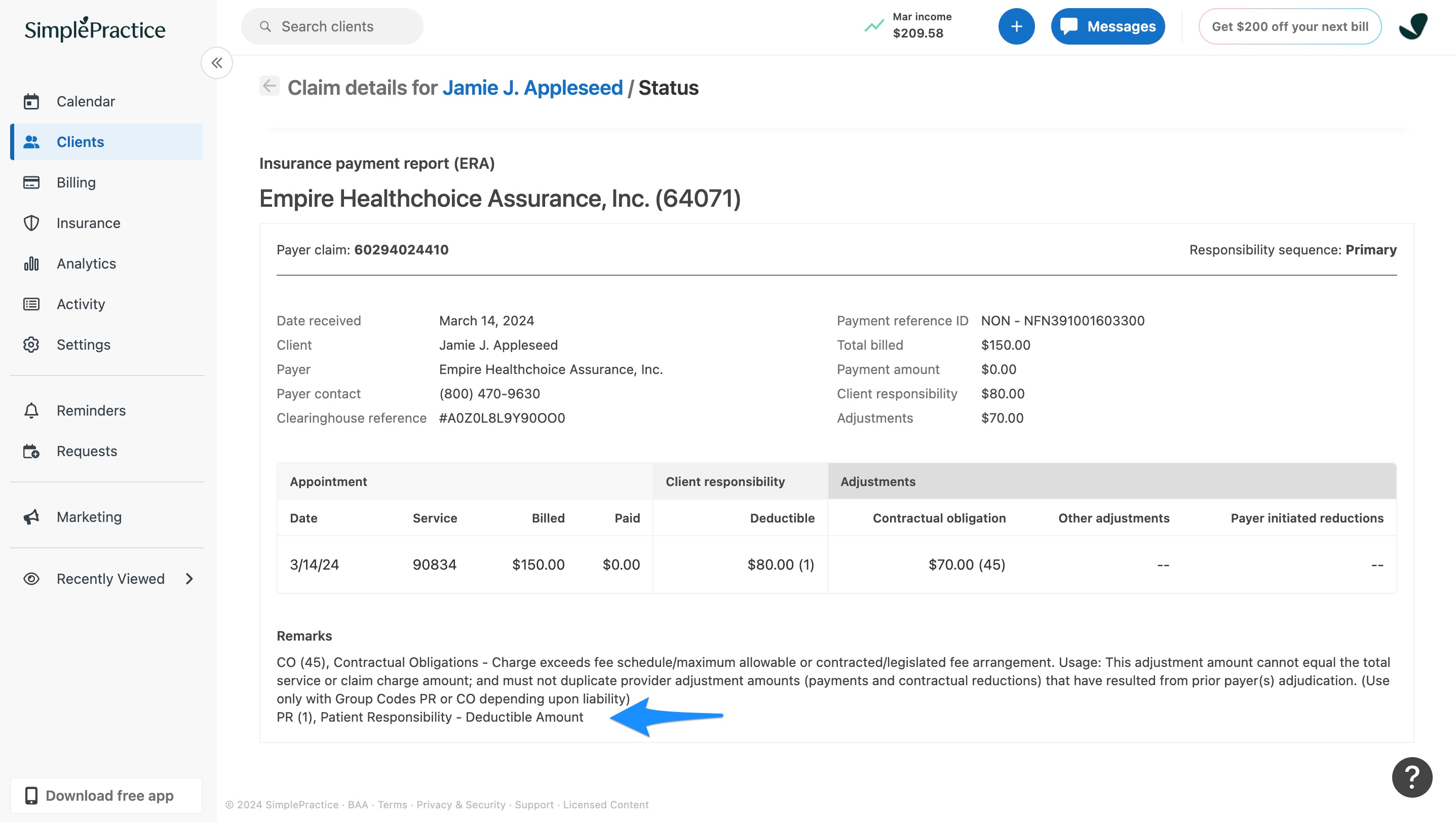Click the search magnifier icon

265,26
